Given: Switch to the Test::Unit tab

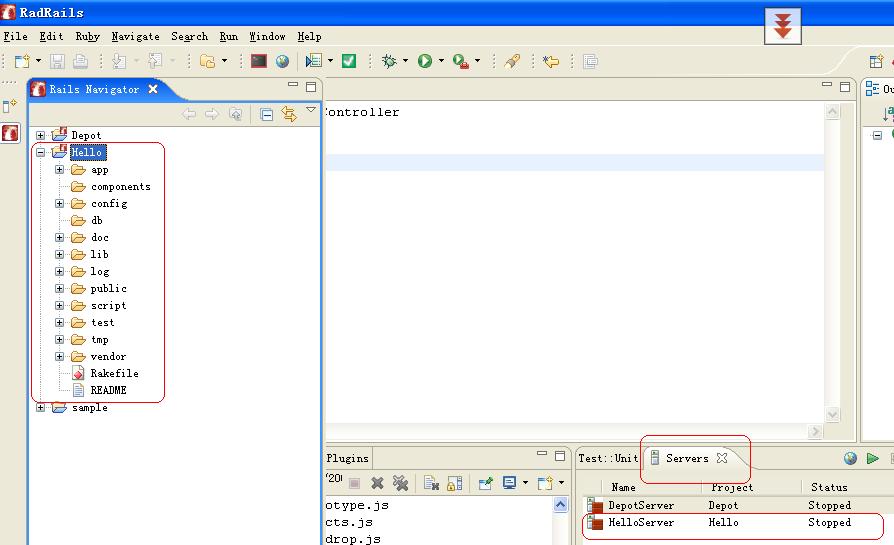Looking at the screenshot, I should point(608,458).
